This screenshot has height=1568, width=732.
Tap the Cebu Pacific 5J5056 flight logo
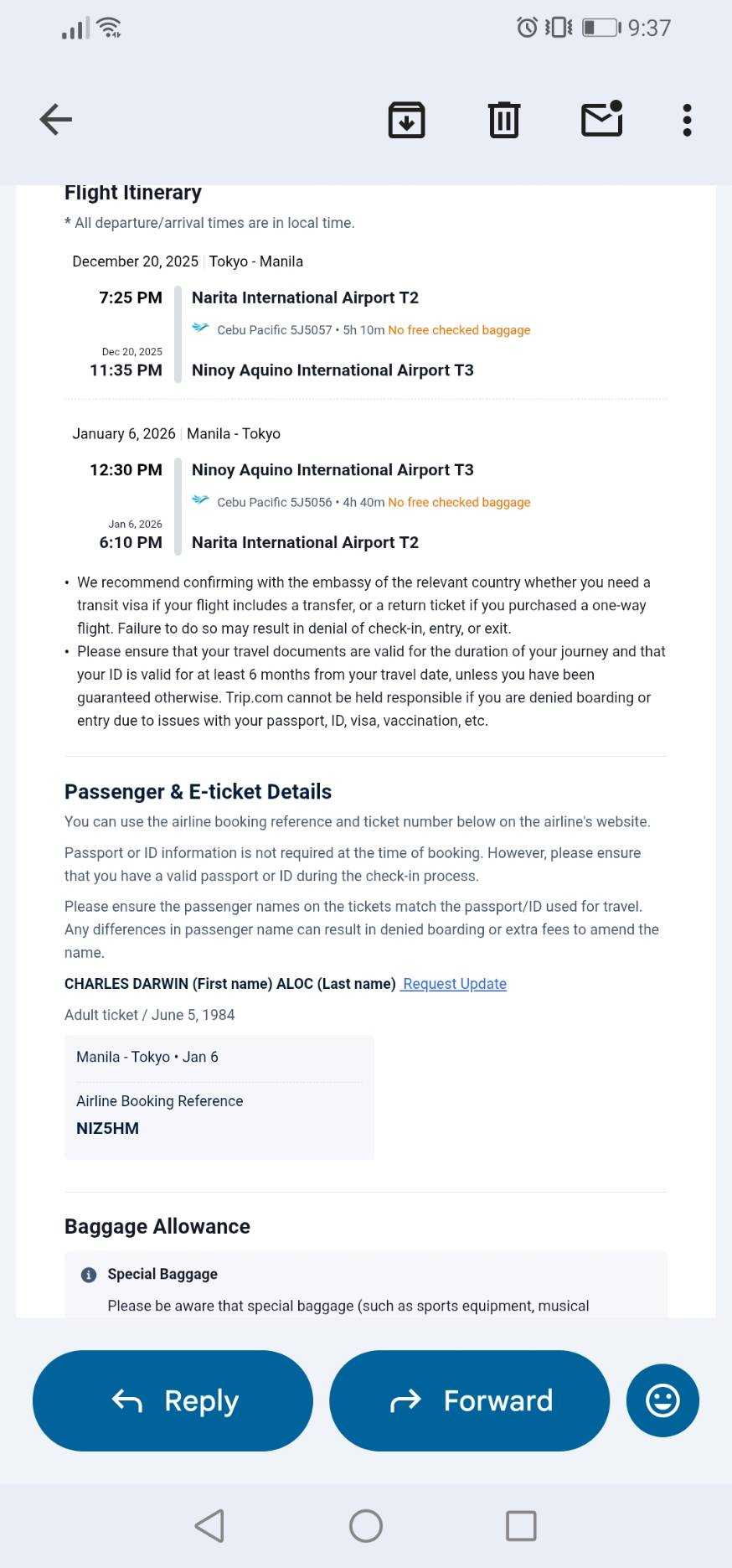pyautogui.click(x=200, y=501)
